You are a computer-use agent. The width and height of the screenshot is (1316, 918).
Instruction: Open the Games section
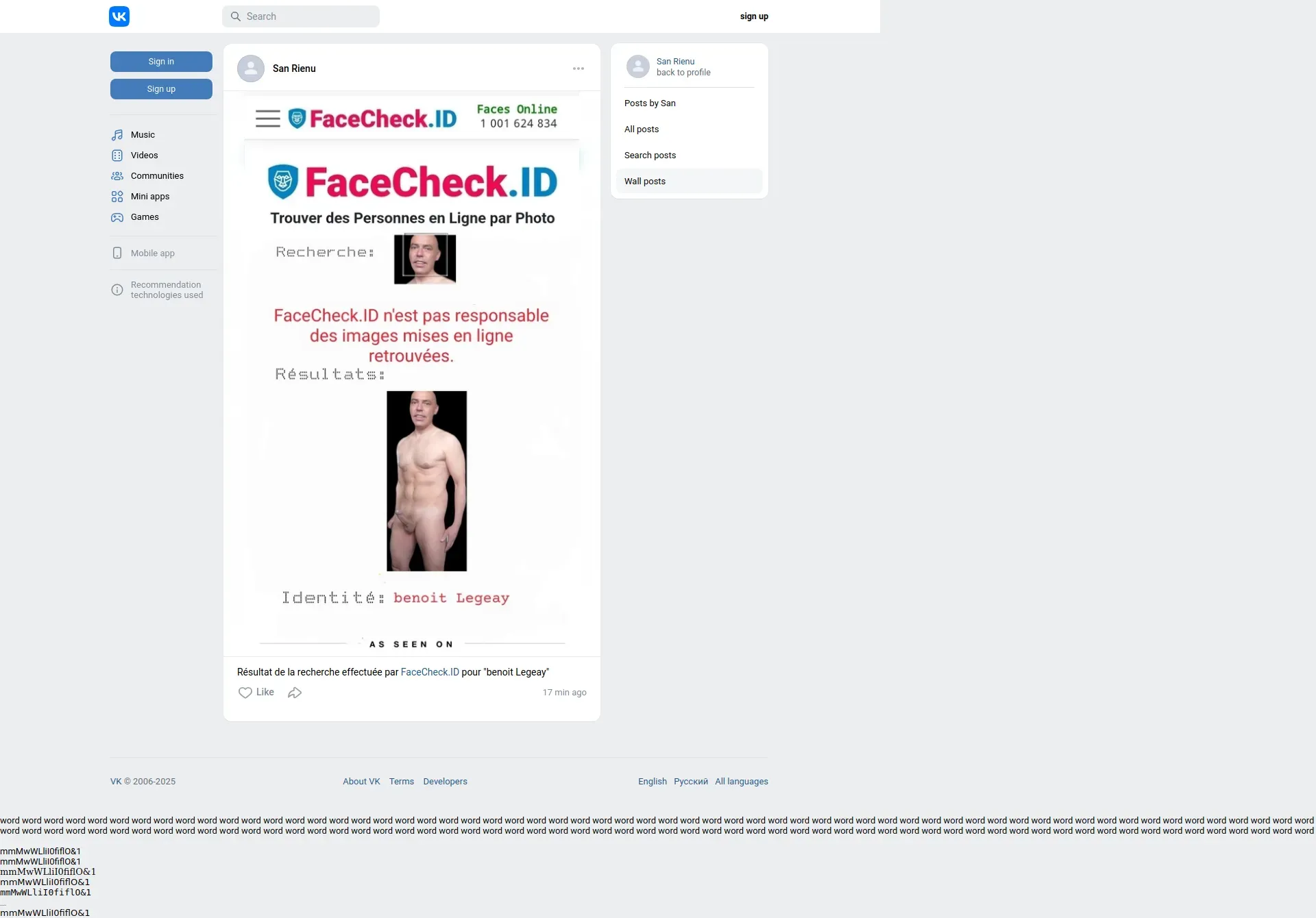[144, 217]
